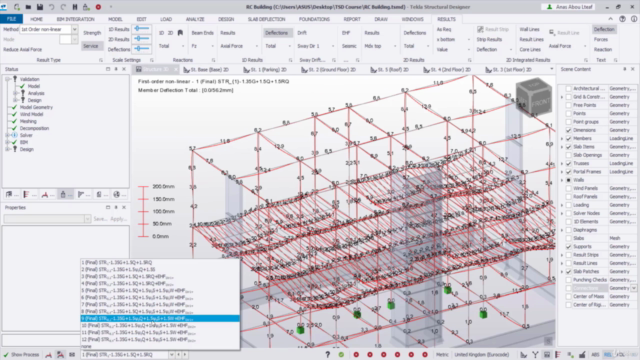Toggle the Architectural checkbox in Scene Content

[x=569, y=89]
